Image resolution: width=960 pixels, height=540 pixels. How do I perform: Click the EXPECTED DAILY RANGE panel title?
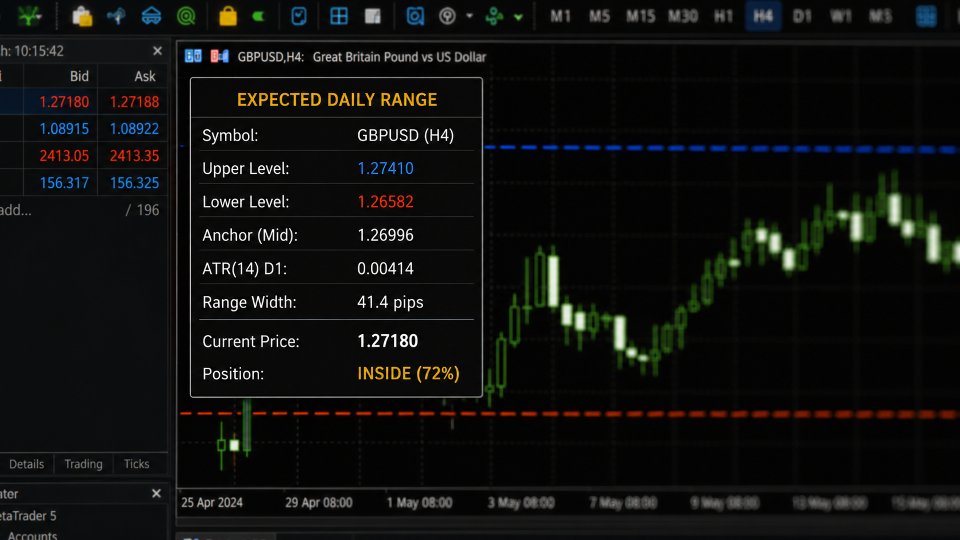(x=337, y=100)
